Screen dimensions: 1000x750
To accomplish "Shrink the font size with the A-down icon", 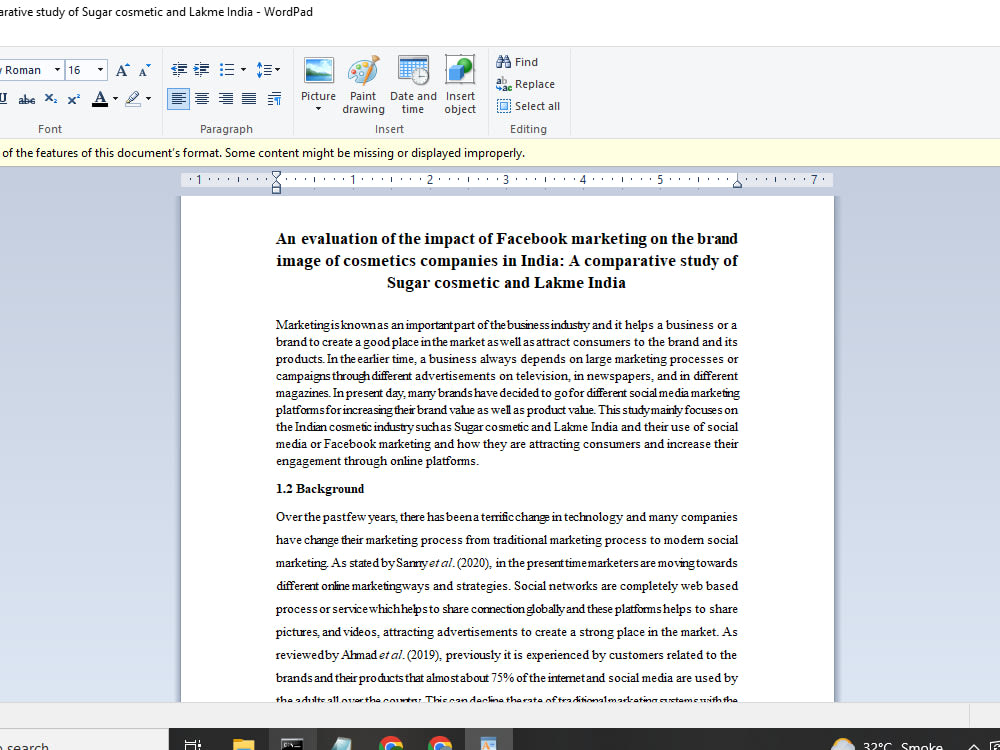I will pyautogui.click(x=145, y=70).
